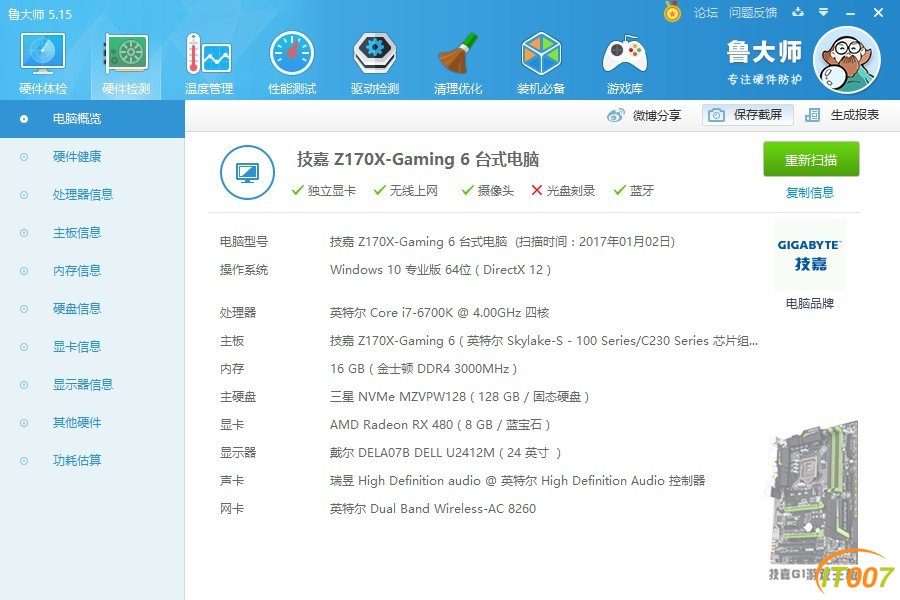Open the 驱动检测 driver detection icon

[x=375, y=63]
